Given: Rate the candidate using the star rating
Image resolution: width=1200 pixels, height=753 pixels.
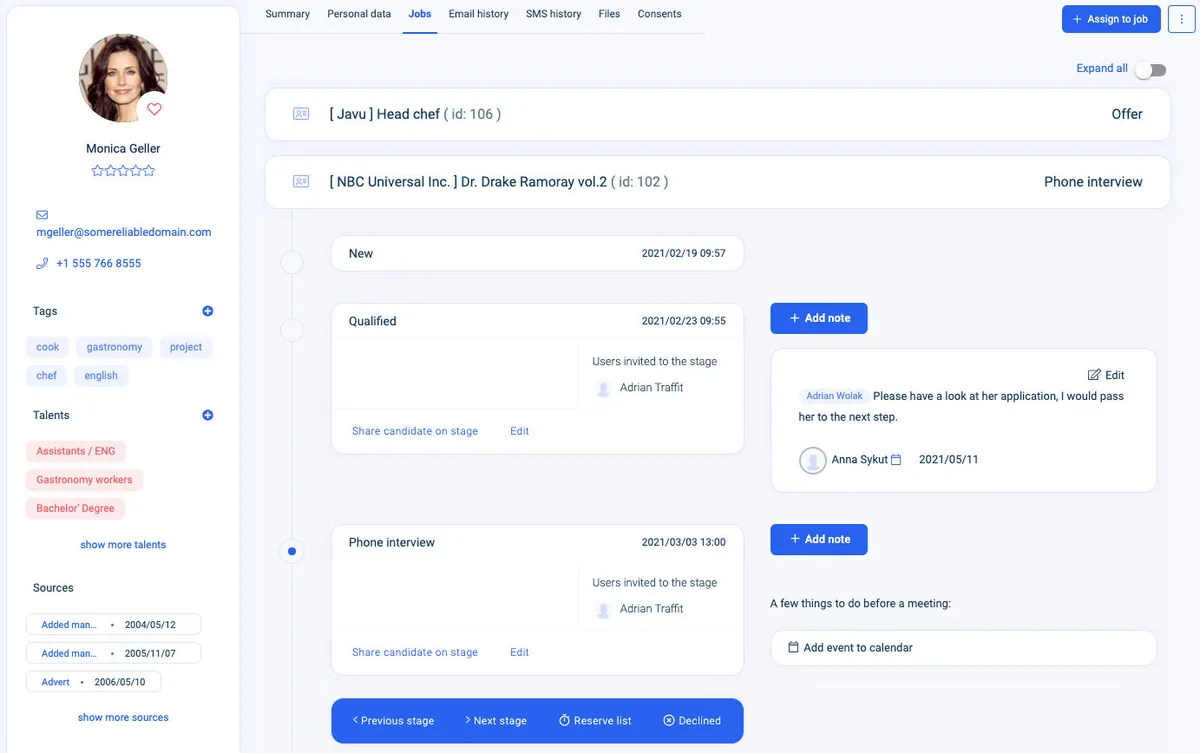Looking at the screenshot, I should point(123,171).
